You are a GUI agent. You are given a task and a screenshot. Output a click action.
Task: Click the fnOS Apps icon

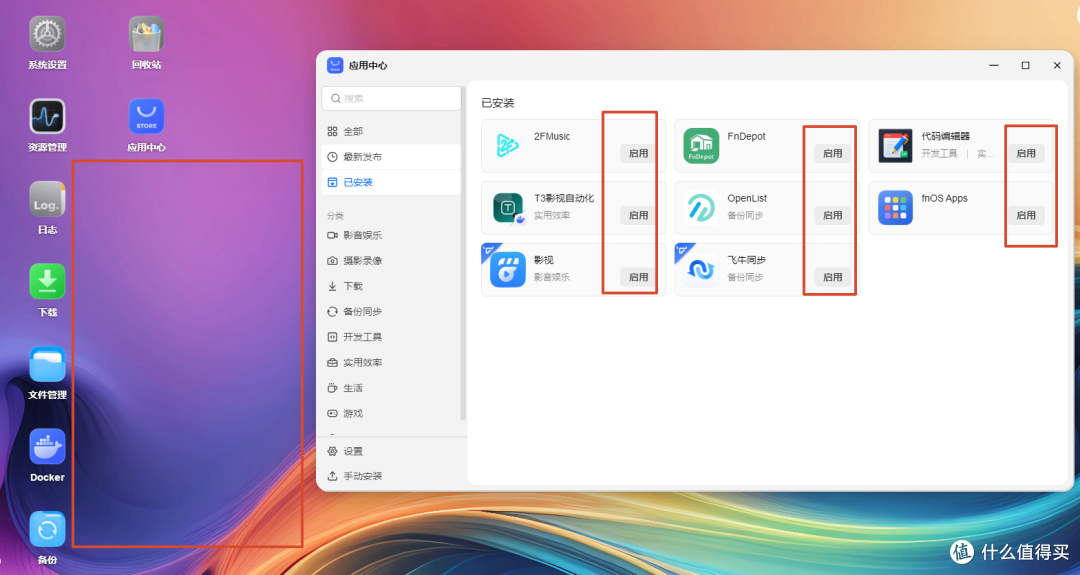(895, 208)
